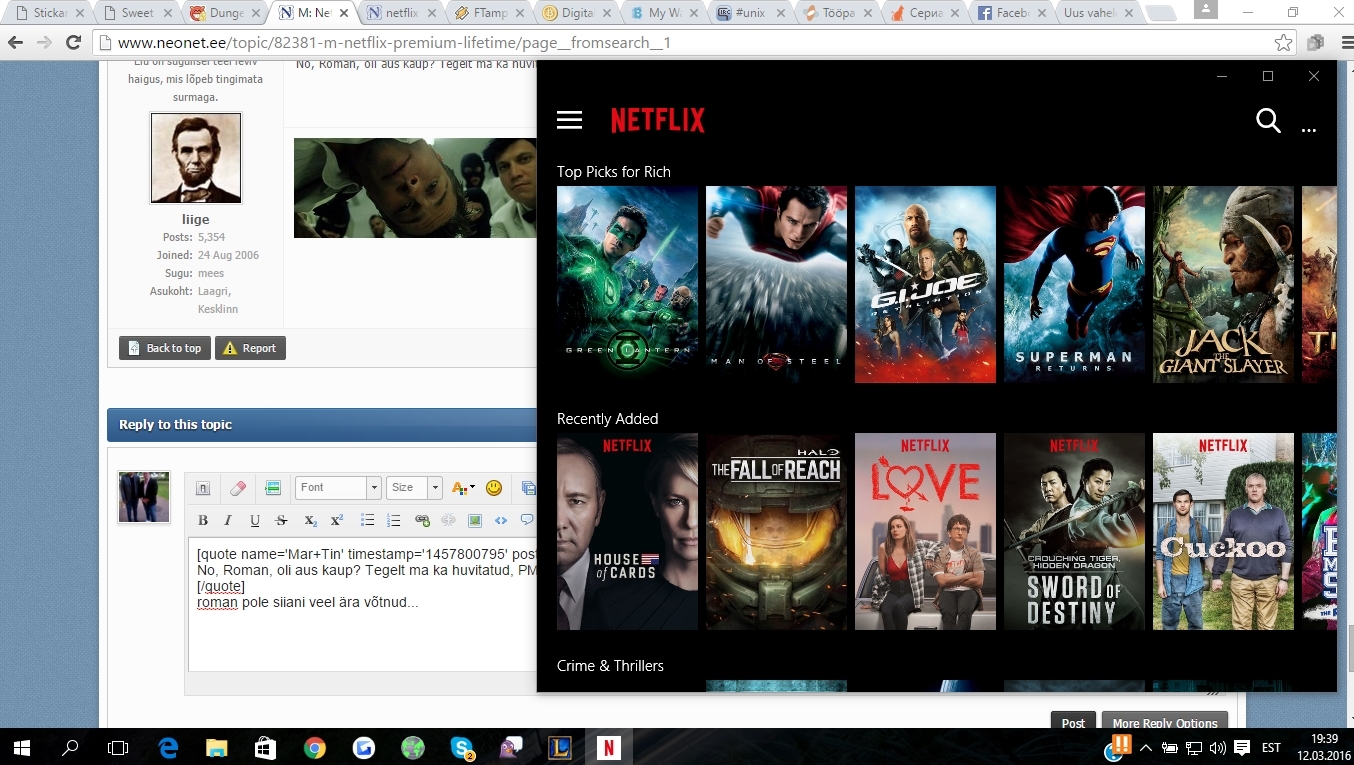Report the post by liige

pyautogui.click(x=250, y=348)
